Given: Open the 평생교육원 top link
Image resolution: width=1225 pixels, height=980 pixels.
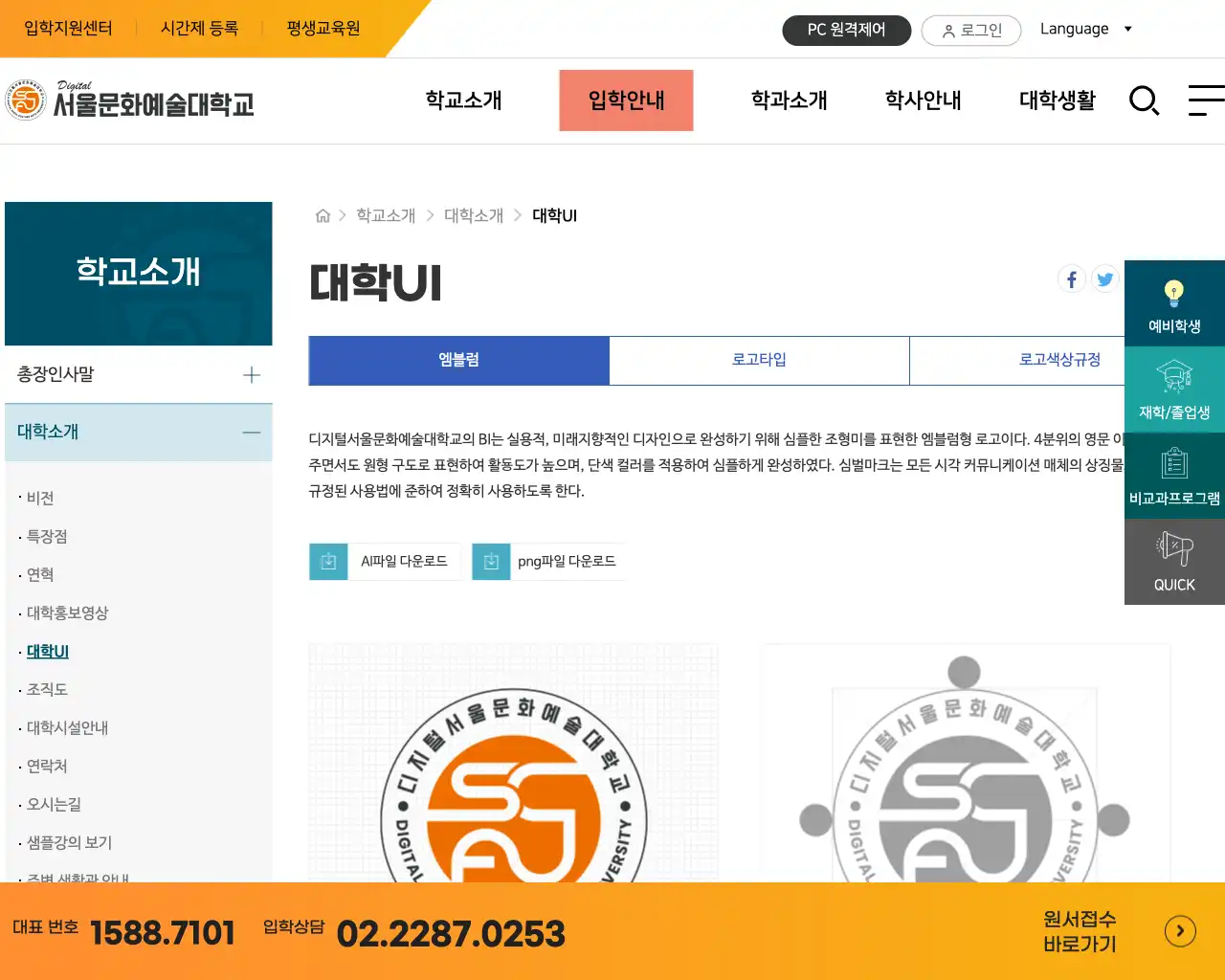Looking at the screenshot, I should point(323,29).
